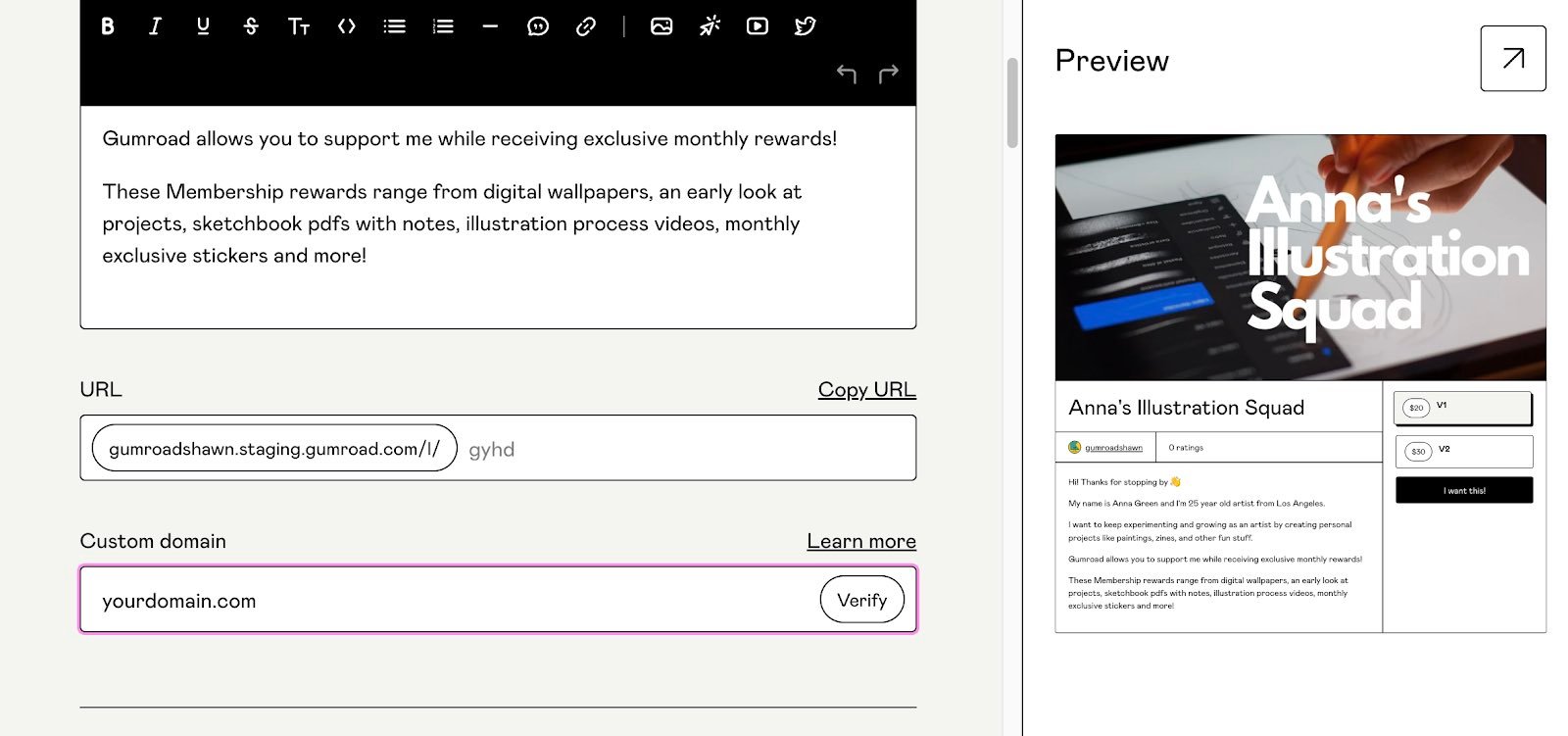Undo the last edit
Image resolution: width=1568 pixels, height=736 pixels.
[847, 74]
